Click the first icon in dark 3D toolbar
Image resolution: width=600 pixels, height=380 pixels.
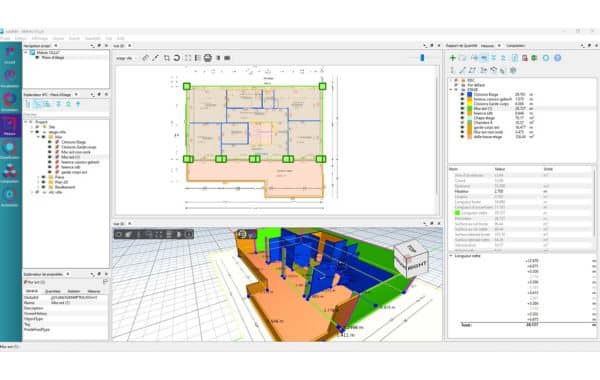tap(119, 234)
